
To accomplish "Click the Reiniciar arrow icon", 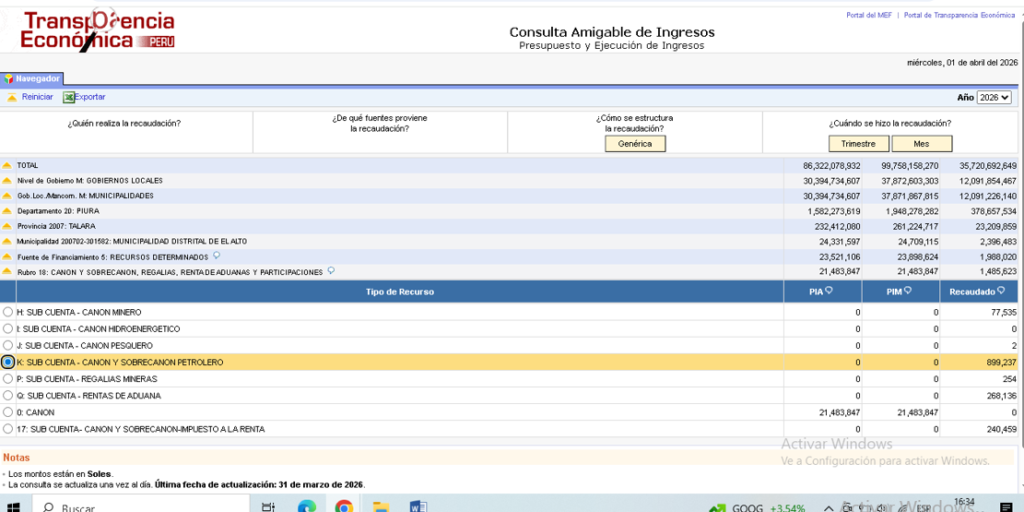I will coord(12,97).
